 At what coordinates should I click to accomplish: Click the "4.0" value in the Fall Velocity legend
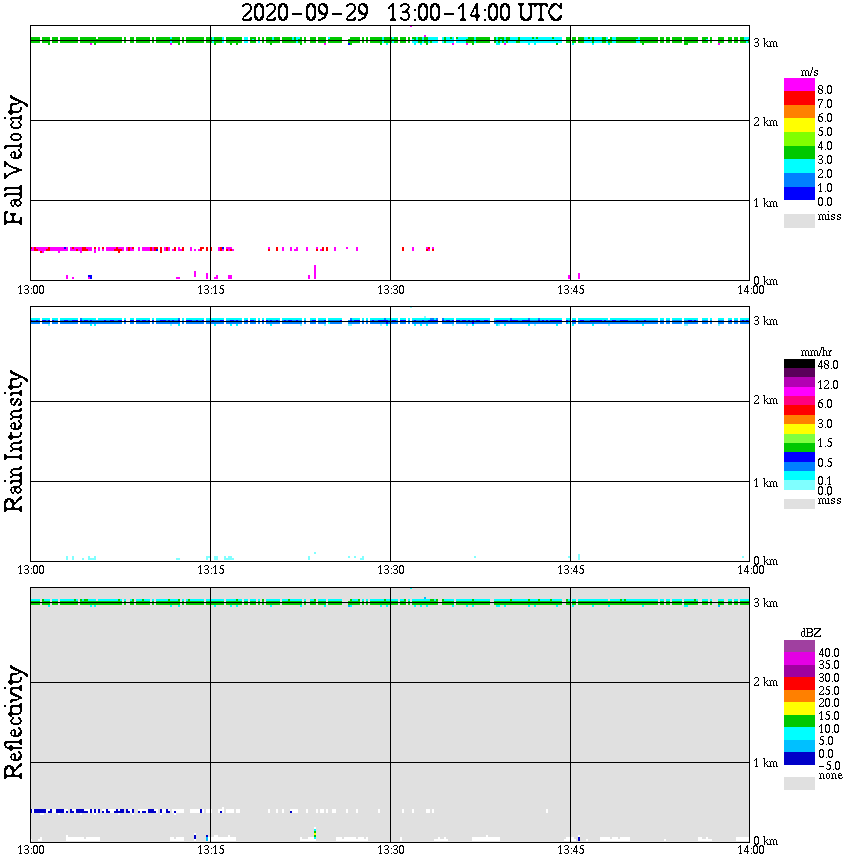click(x=825, y=146)
